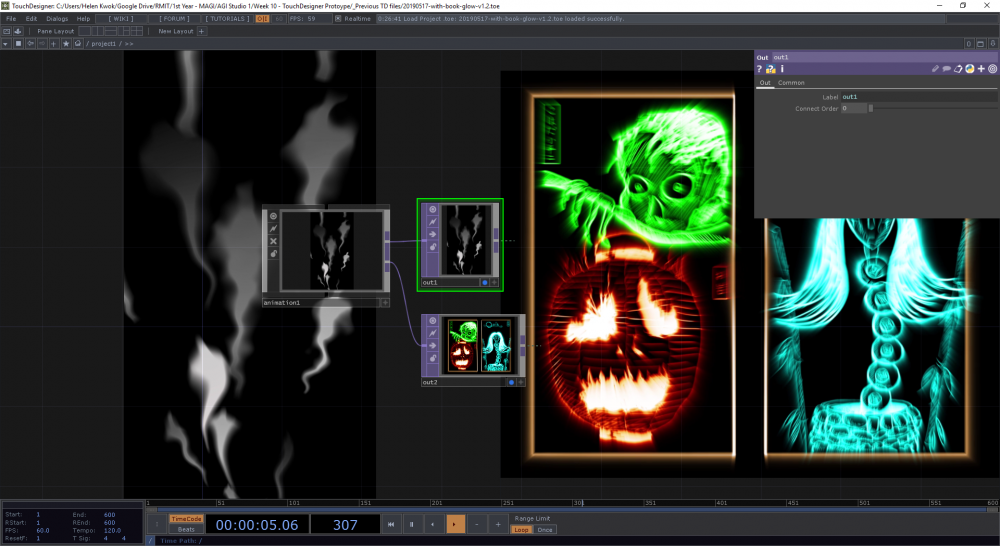Expand timeline settings arrow button
1000x546 pixels.
(156, 524)
